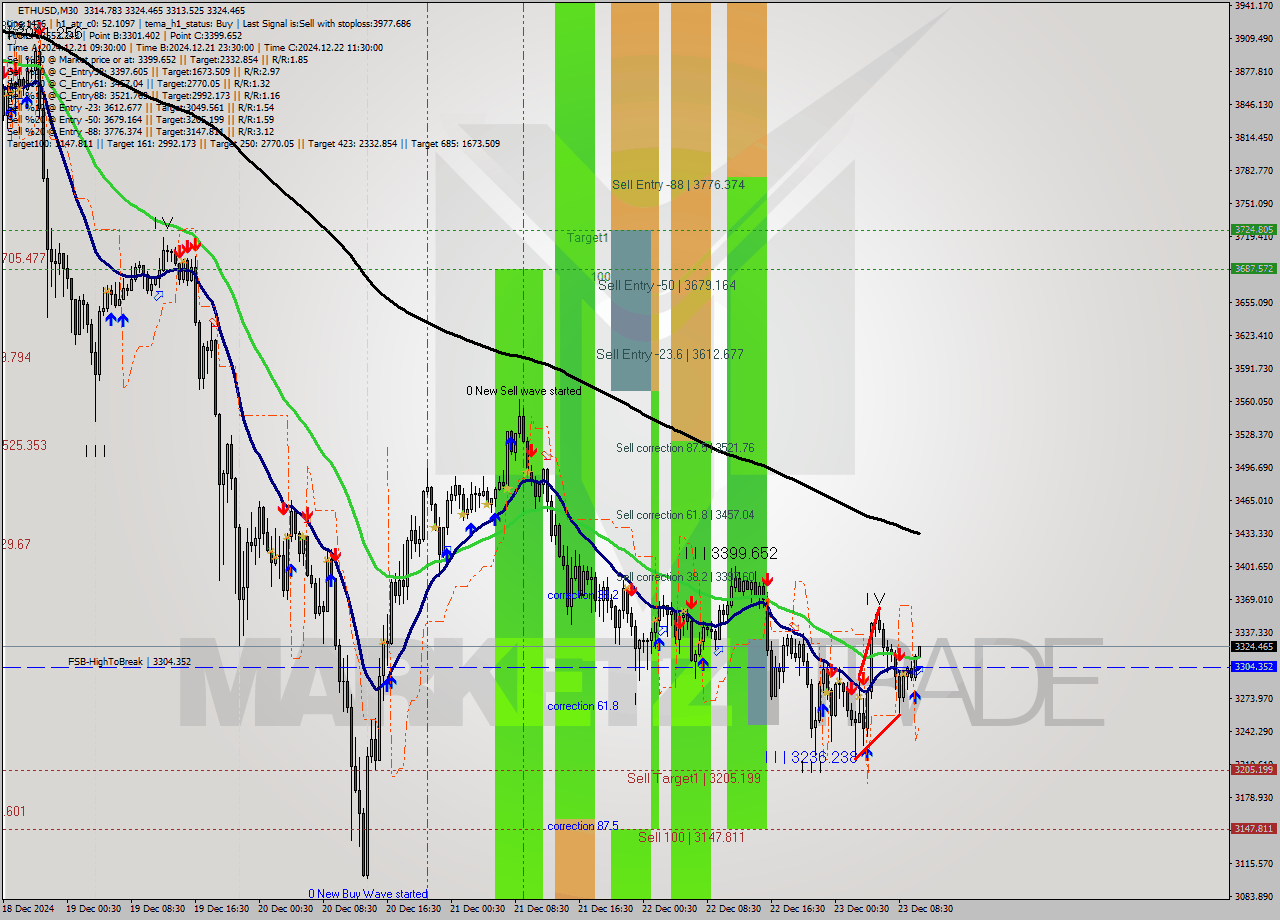Click 'Target 250: 2770.05' in the targets line
1280x920 pixels.
[x=253, y=143]
